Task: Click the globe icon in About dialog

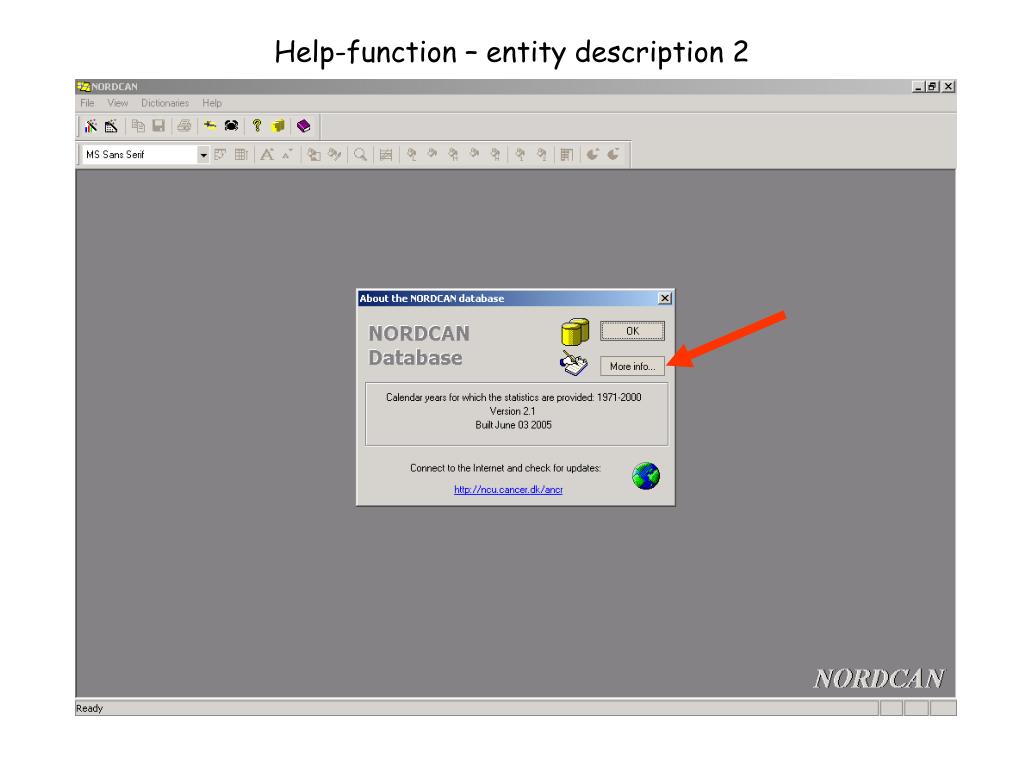Action: (646, 476)
